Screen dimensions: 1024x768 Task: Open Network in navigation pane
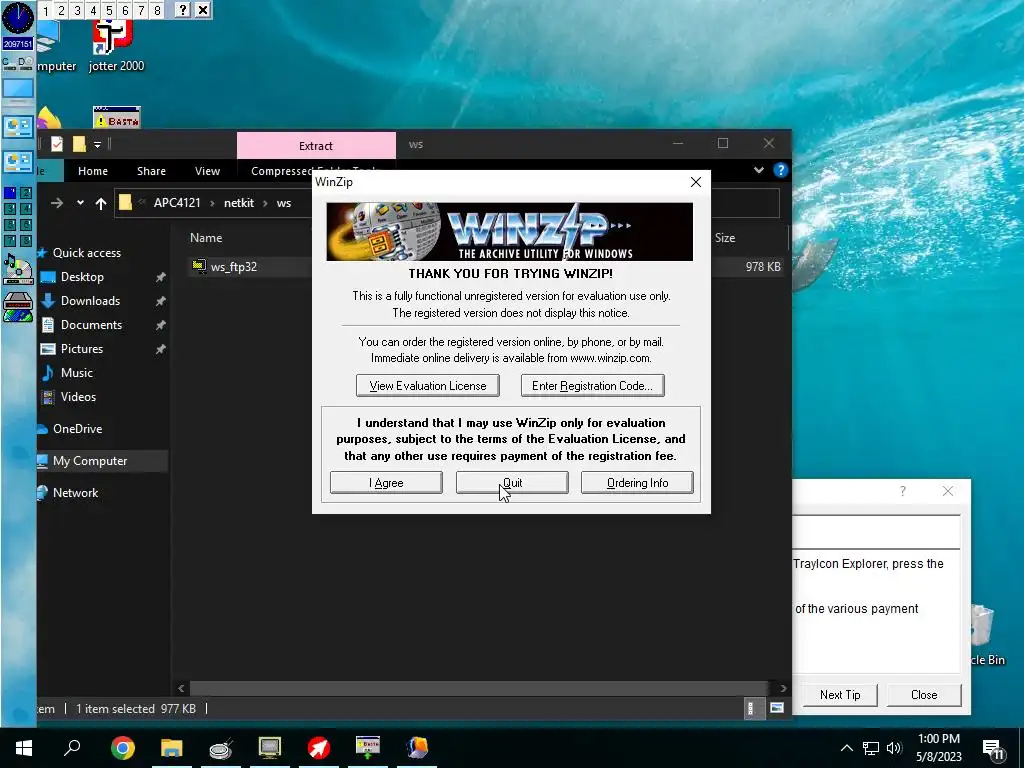[x=76, y=493]
